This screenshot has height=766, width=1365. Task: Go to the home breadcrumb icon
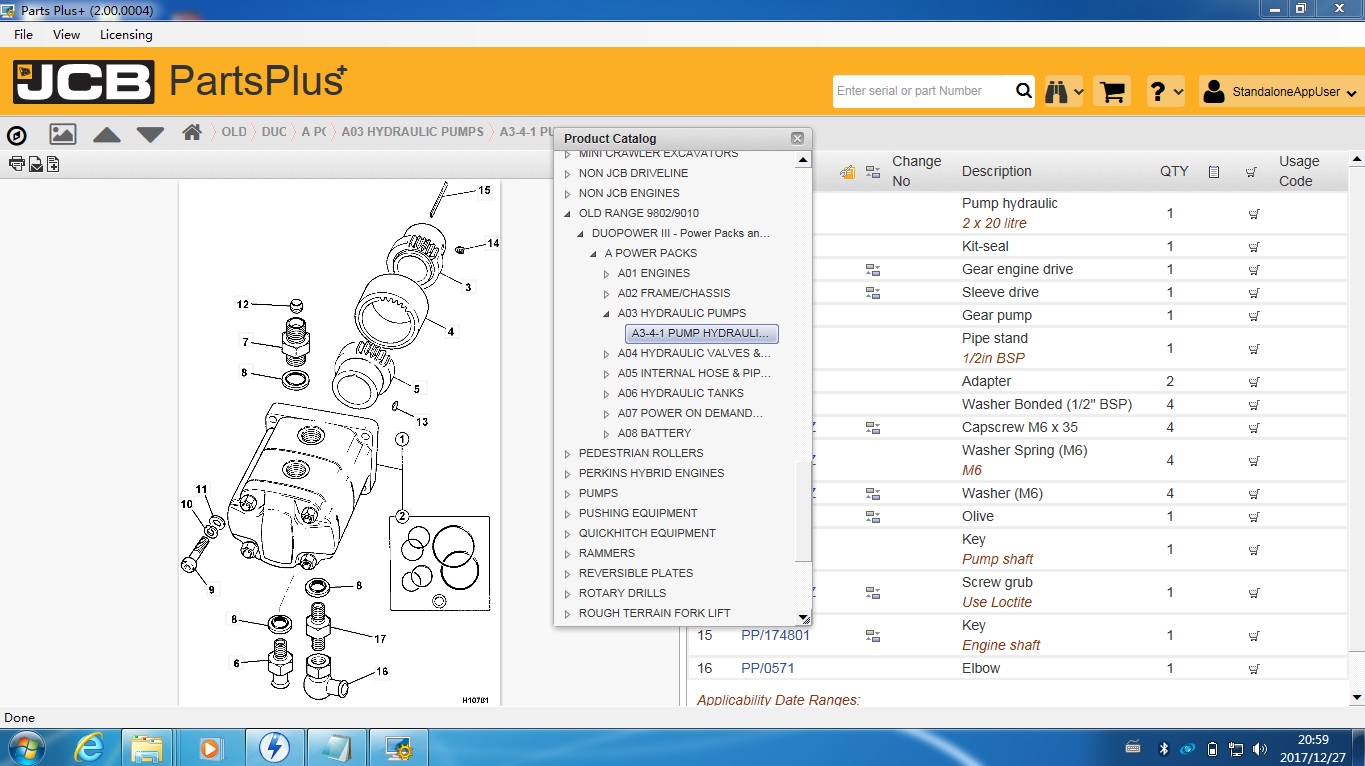pos(192,131)
